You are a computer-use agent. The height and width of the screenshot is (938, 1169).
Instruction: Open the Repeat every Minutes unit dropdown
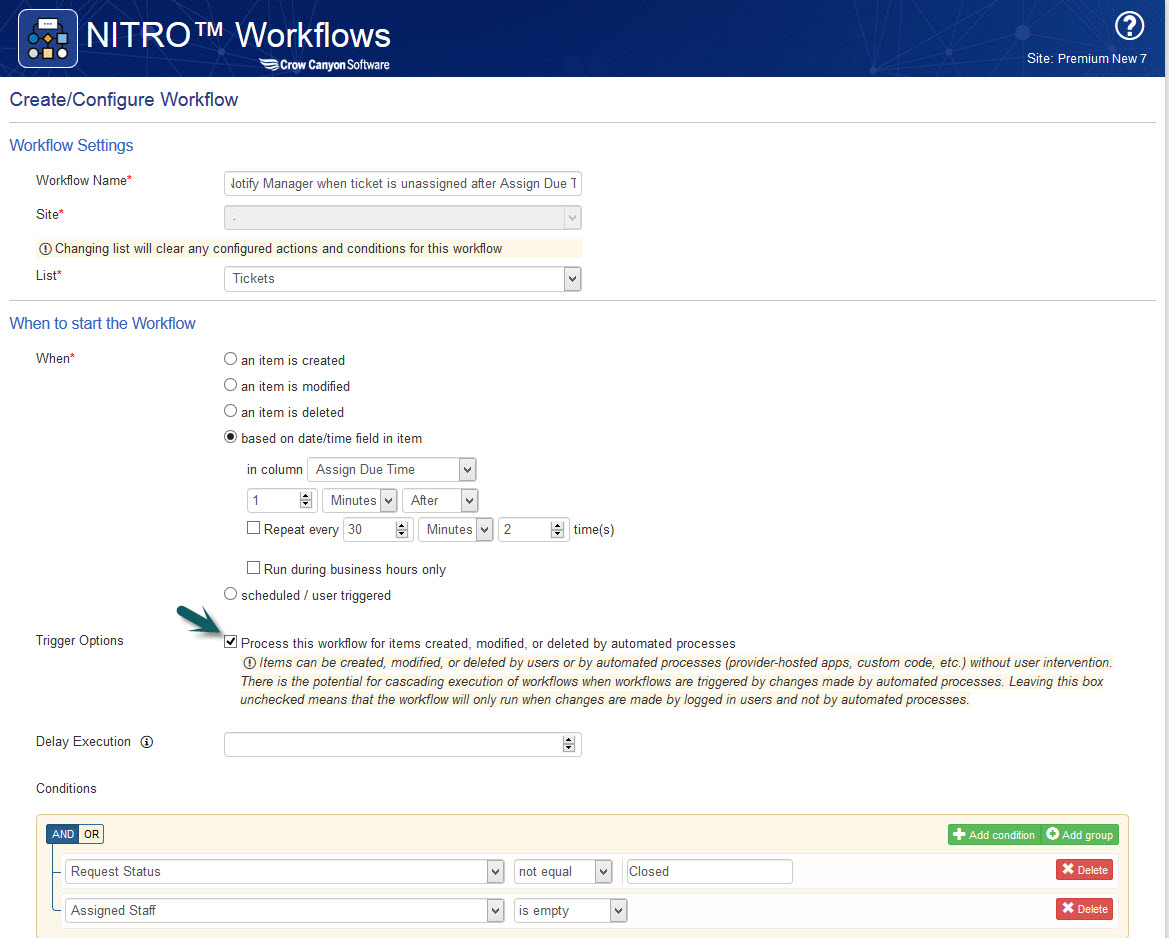pos(456,529)
